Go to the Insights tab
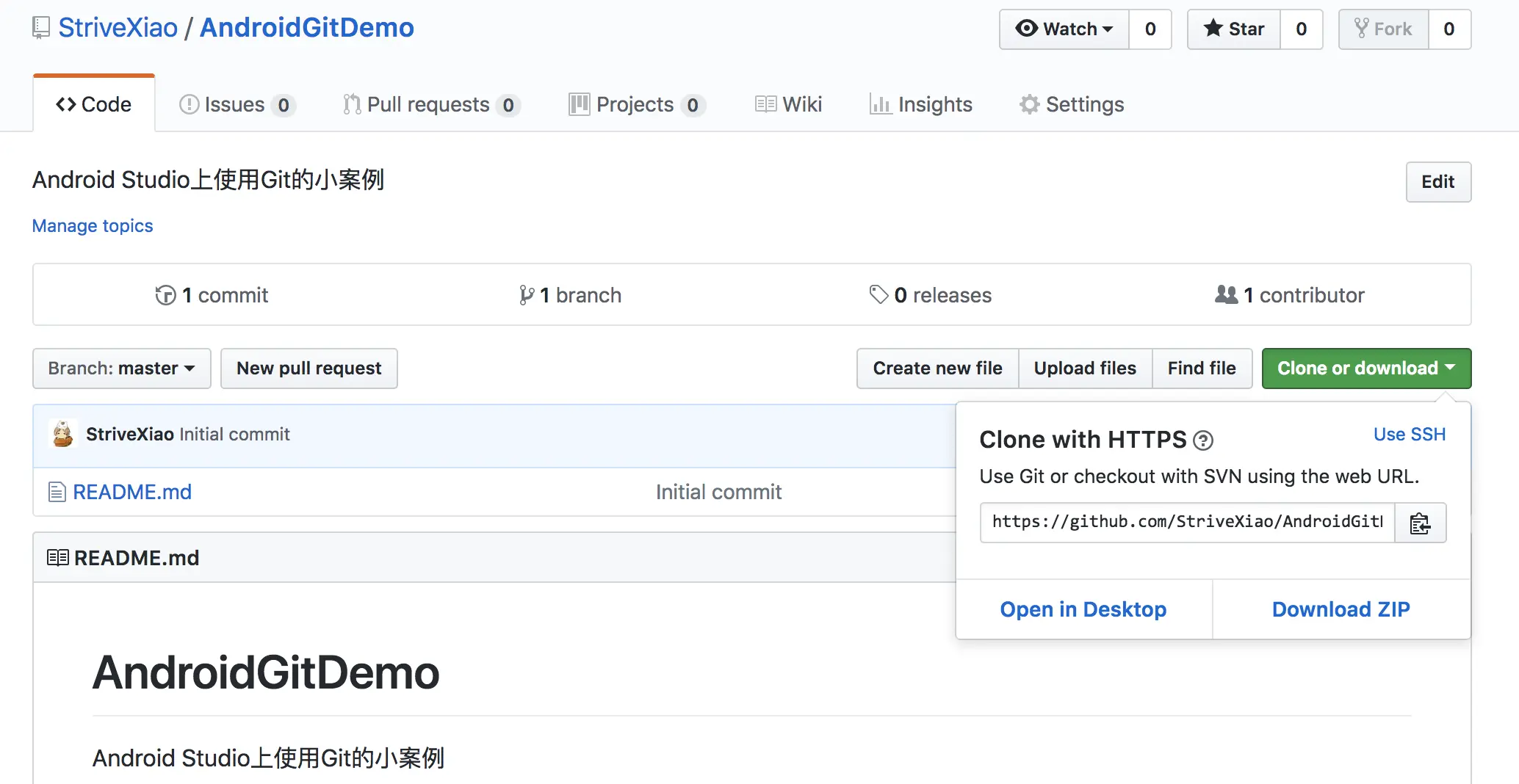This screenshot has height=784, width=1519. pyautogui.click(x=921, y=105)
